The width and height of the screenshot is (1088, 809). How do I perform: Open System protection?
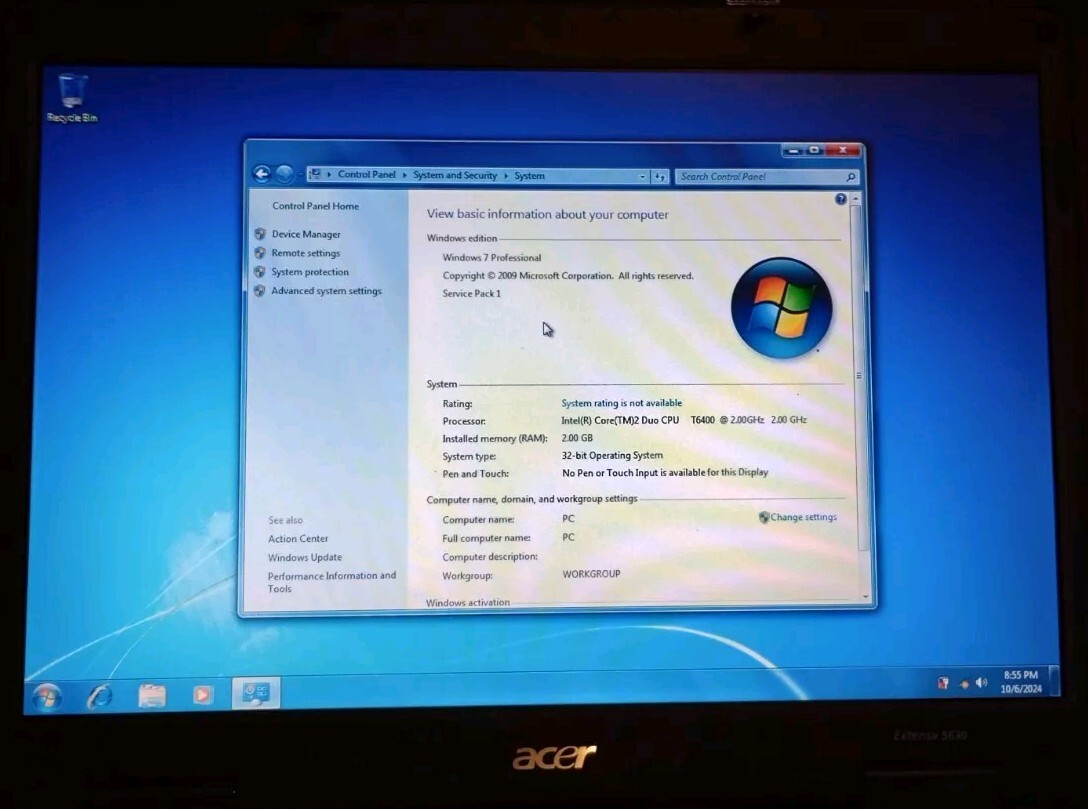[309, 272]
